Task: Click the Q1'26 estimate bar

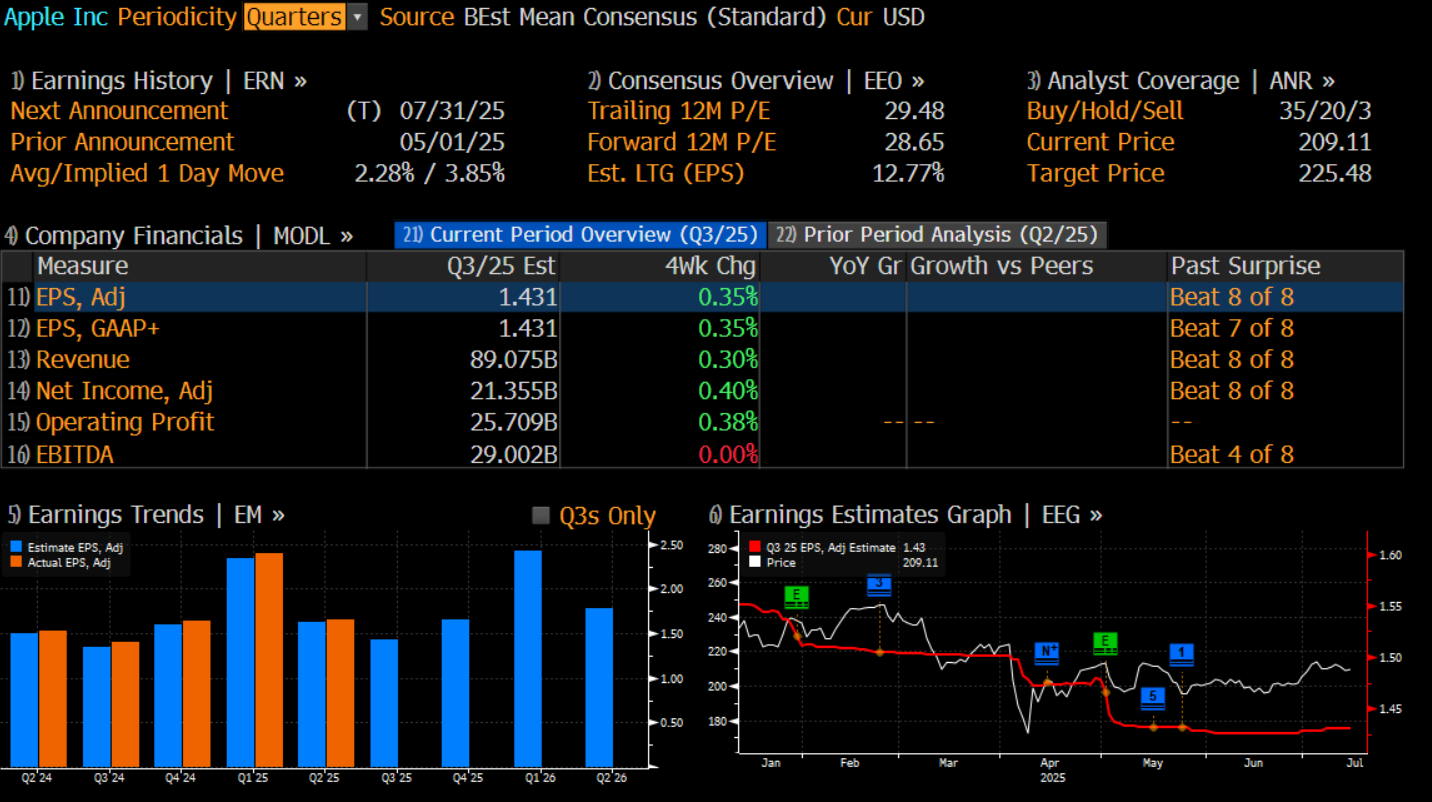Action: point(528,658)
